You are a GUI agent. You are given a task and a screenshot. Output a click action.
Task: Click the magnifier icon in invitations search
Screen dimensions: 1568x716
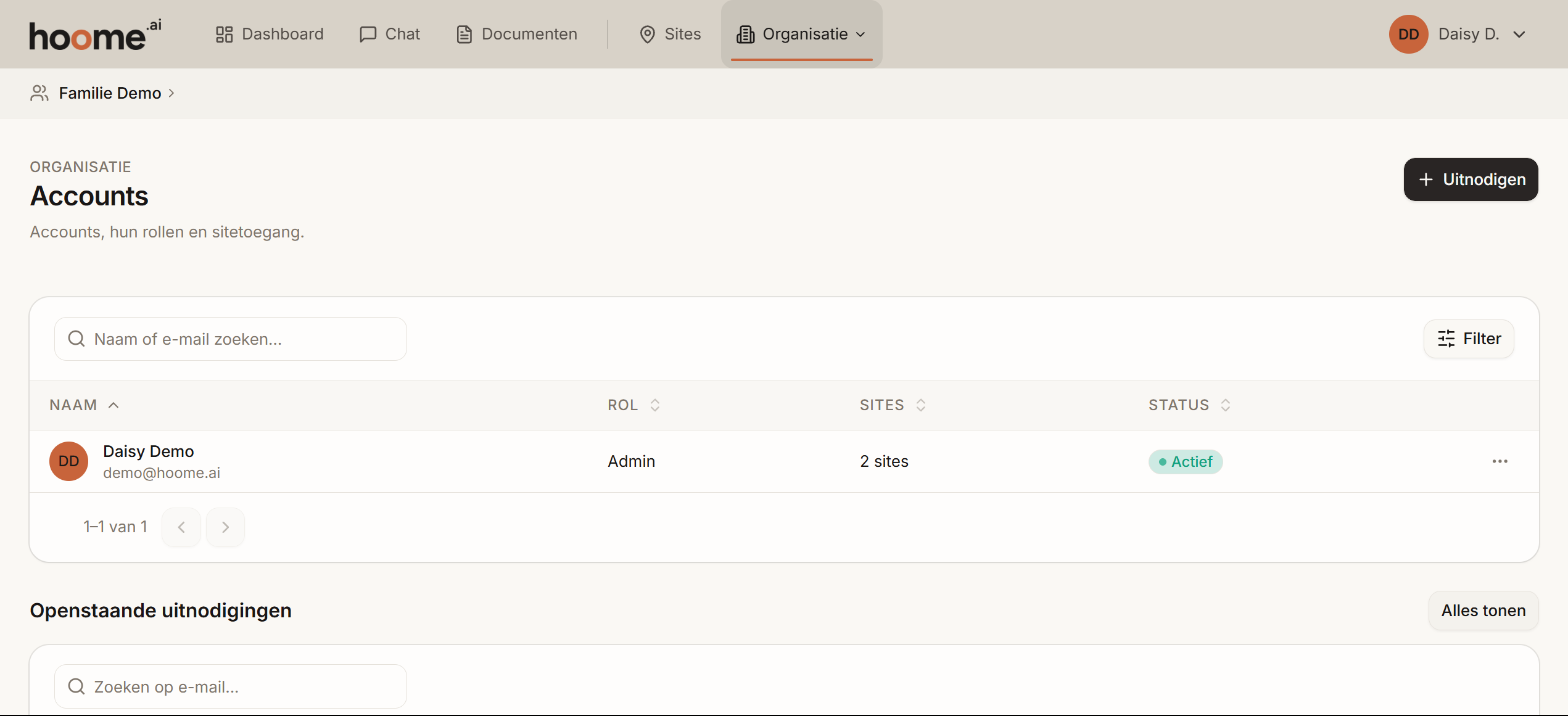[x=76, y=687]
